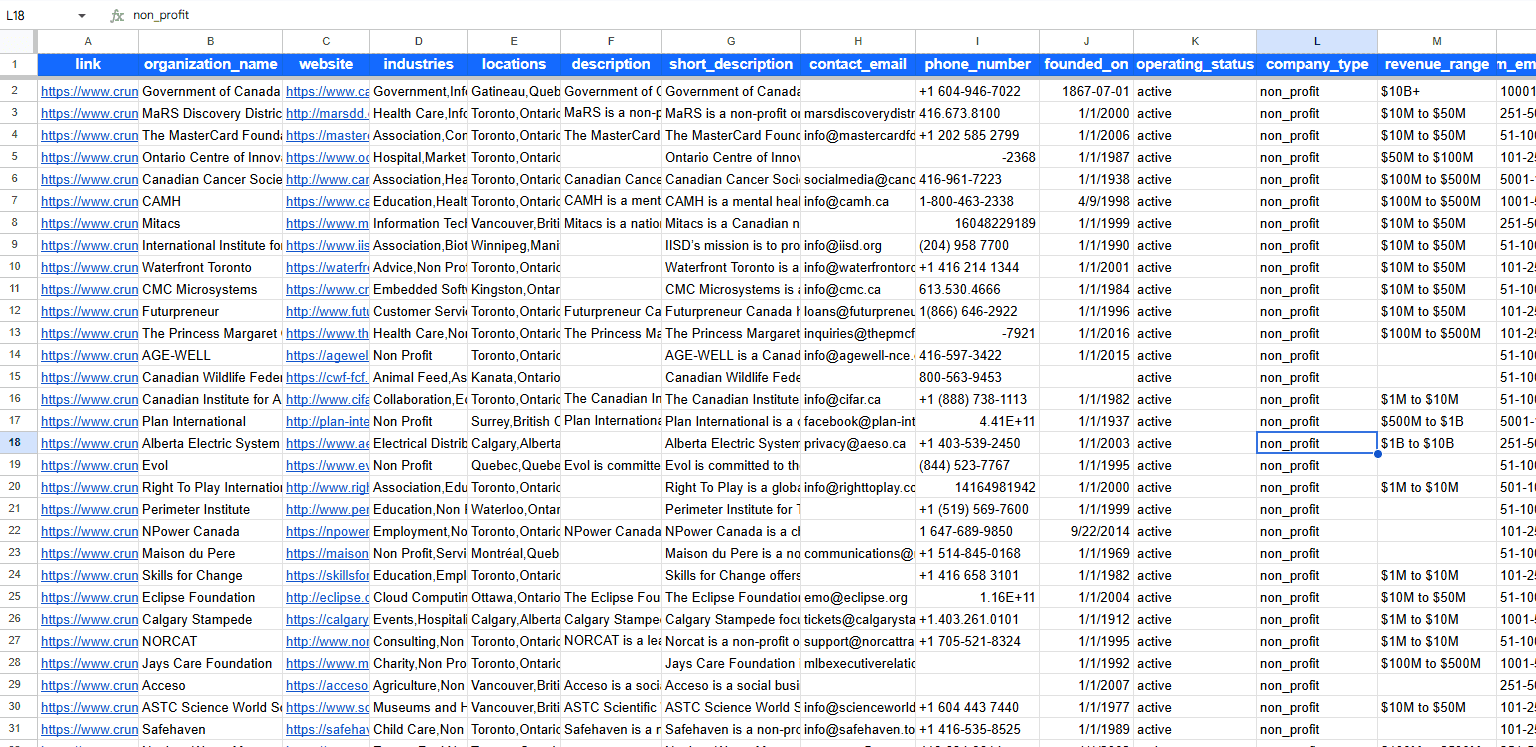Click the fill handle of selected cell L18
The image size is (1536, 747).
tap(1377, 454)
